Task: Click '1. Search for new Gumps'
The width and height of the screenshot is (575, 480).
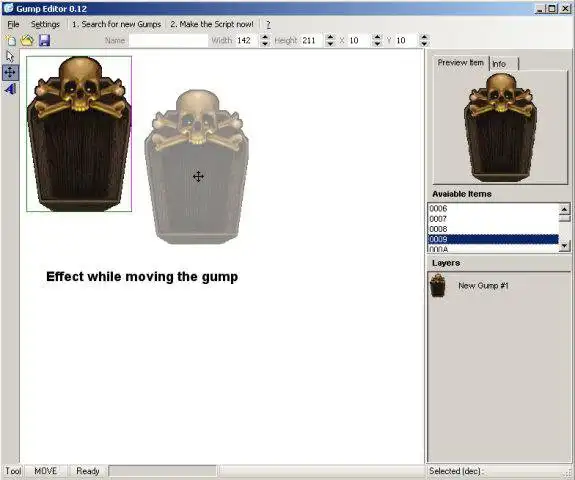Action: click(x=116, y=24)
